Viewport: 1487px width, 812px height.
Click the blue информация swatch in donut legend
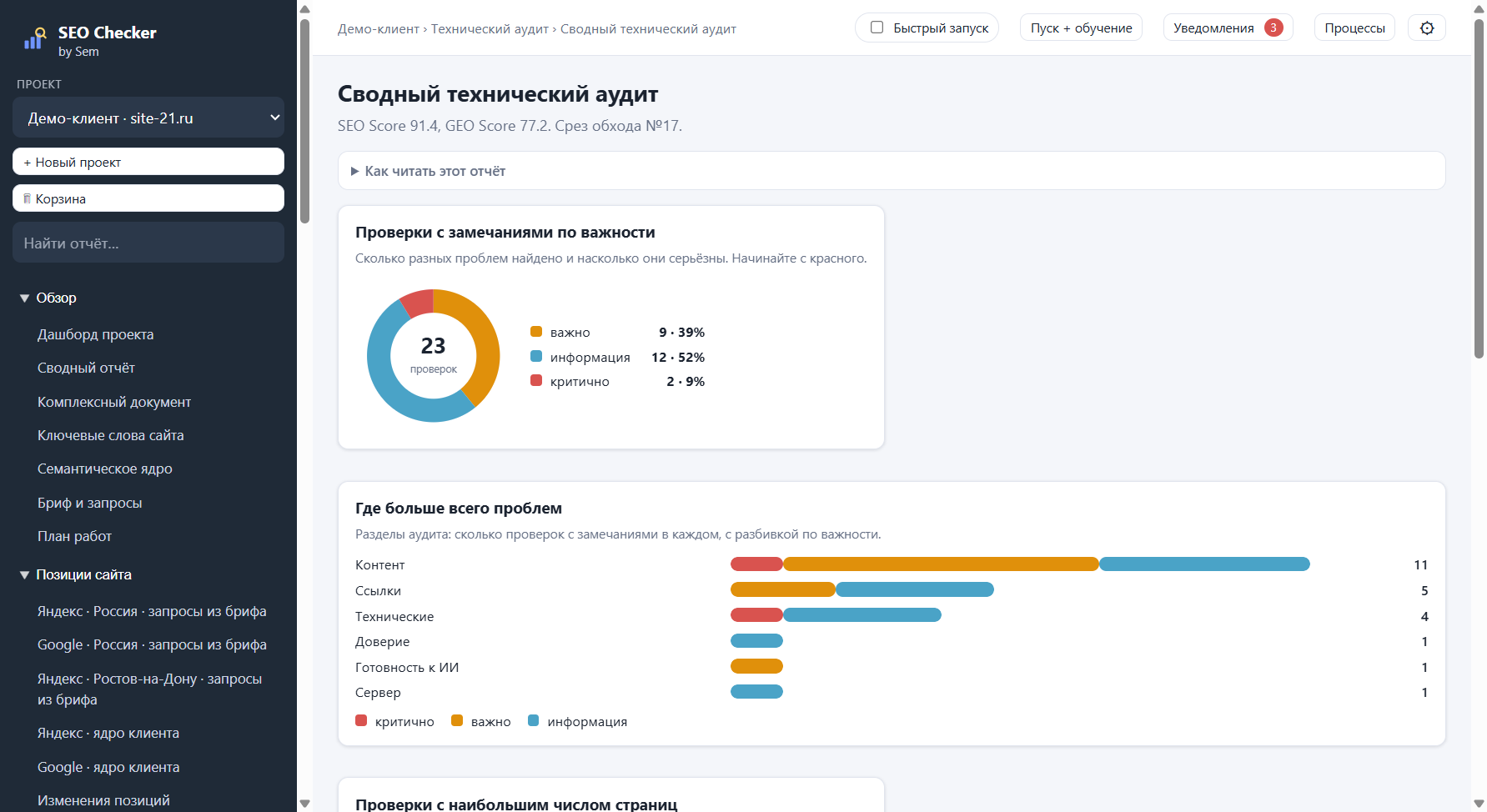[536, 356]
